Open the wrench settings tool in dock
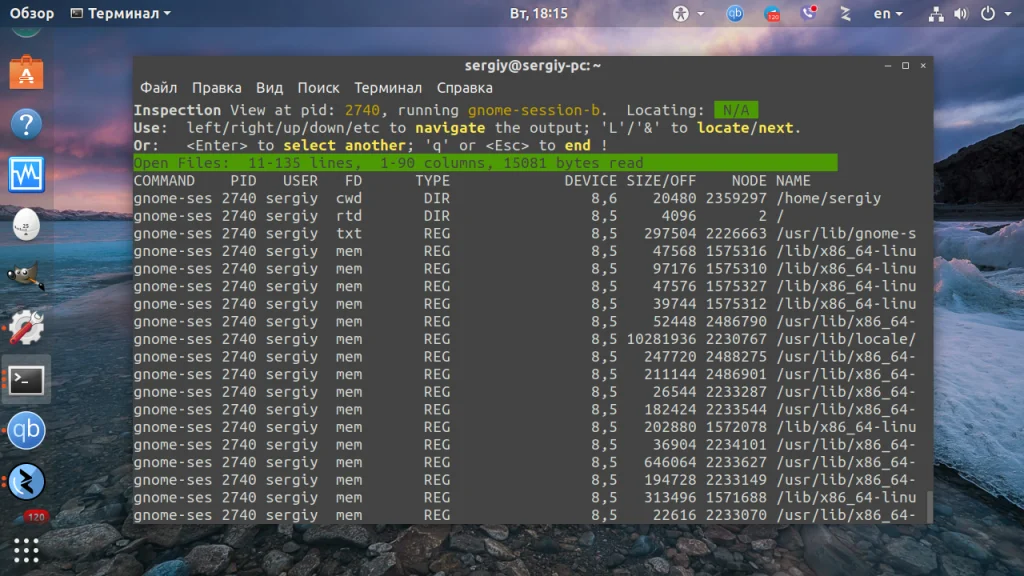 [x=26, y=327]
